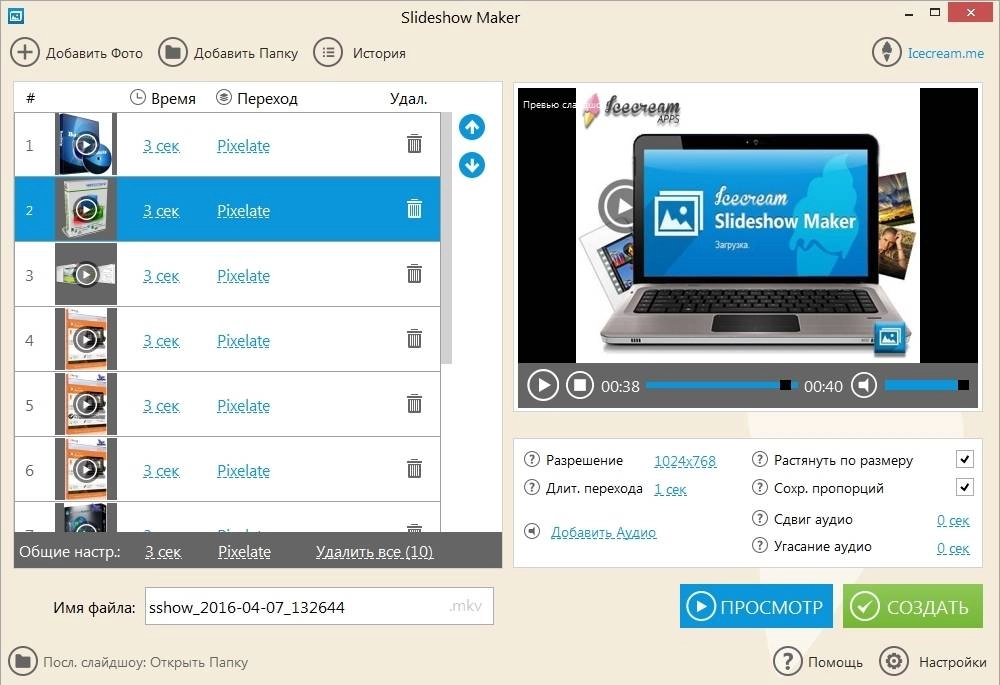Change the common duration 3 сек setting
This screenshot has height=685, width=1000.
[163, 552]
